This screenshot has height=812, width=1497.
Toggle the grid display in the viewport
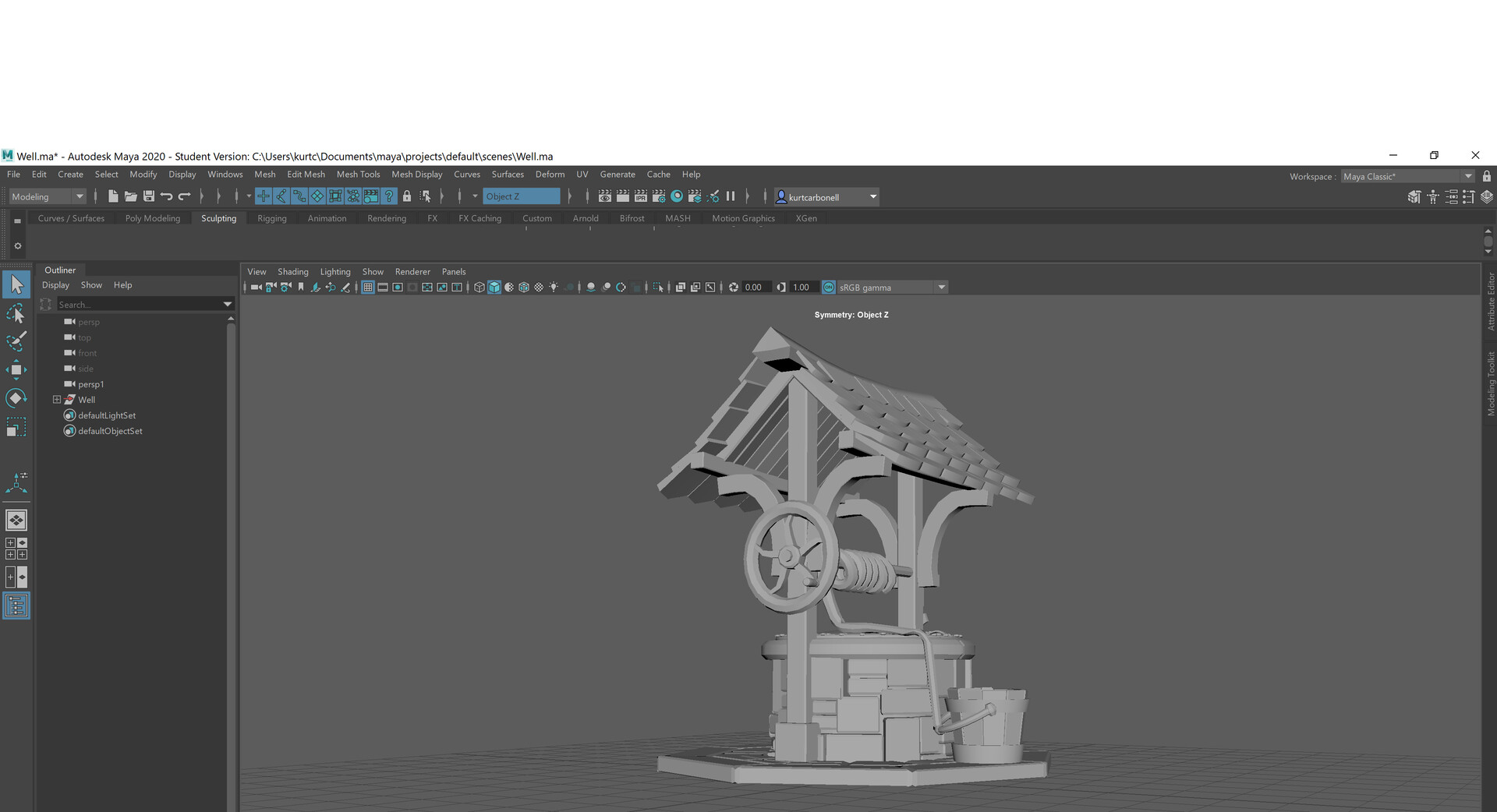click(367, 287)
